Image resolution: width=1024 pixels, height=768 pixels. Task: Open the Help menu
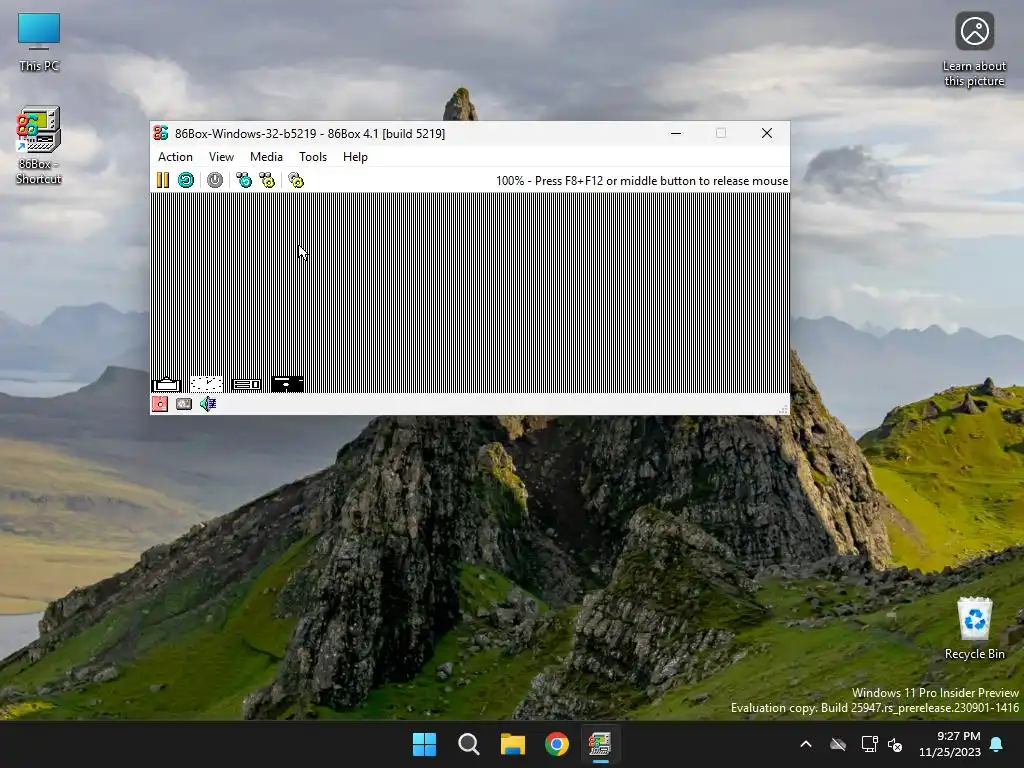(355, 157)
